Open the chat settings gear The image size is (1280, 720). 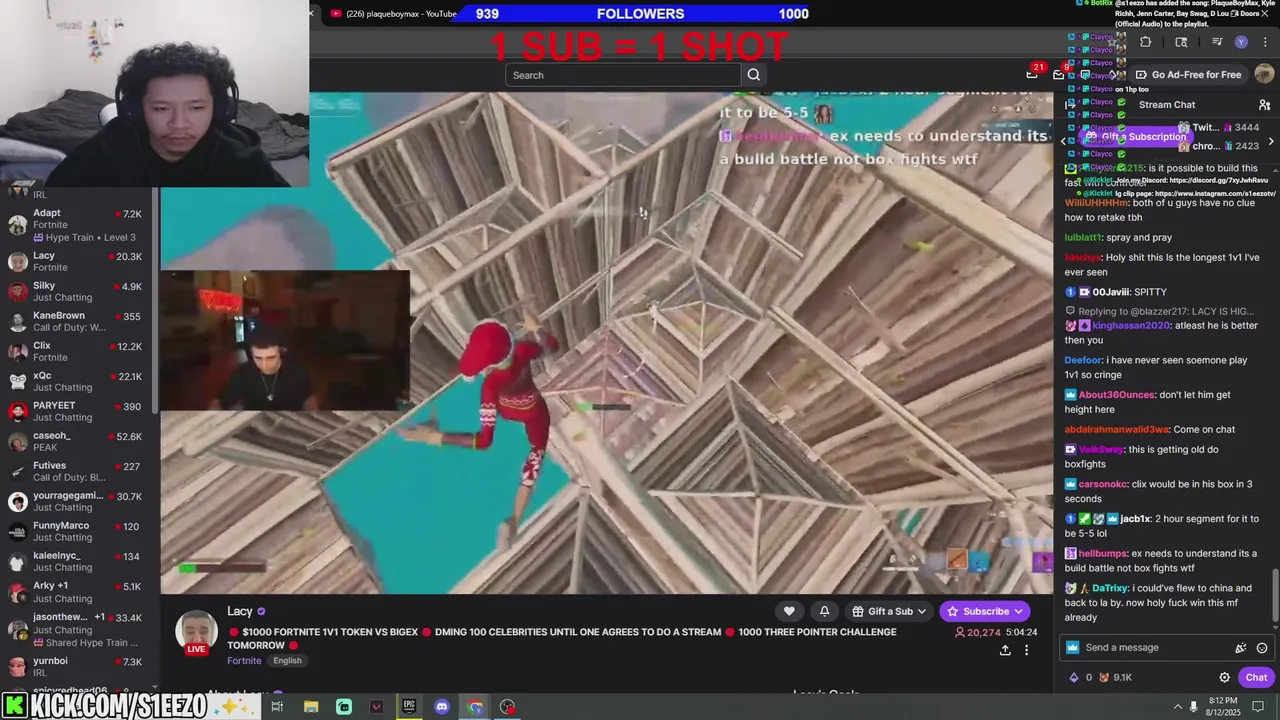1224,677
